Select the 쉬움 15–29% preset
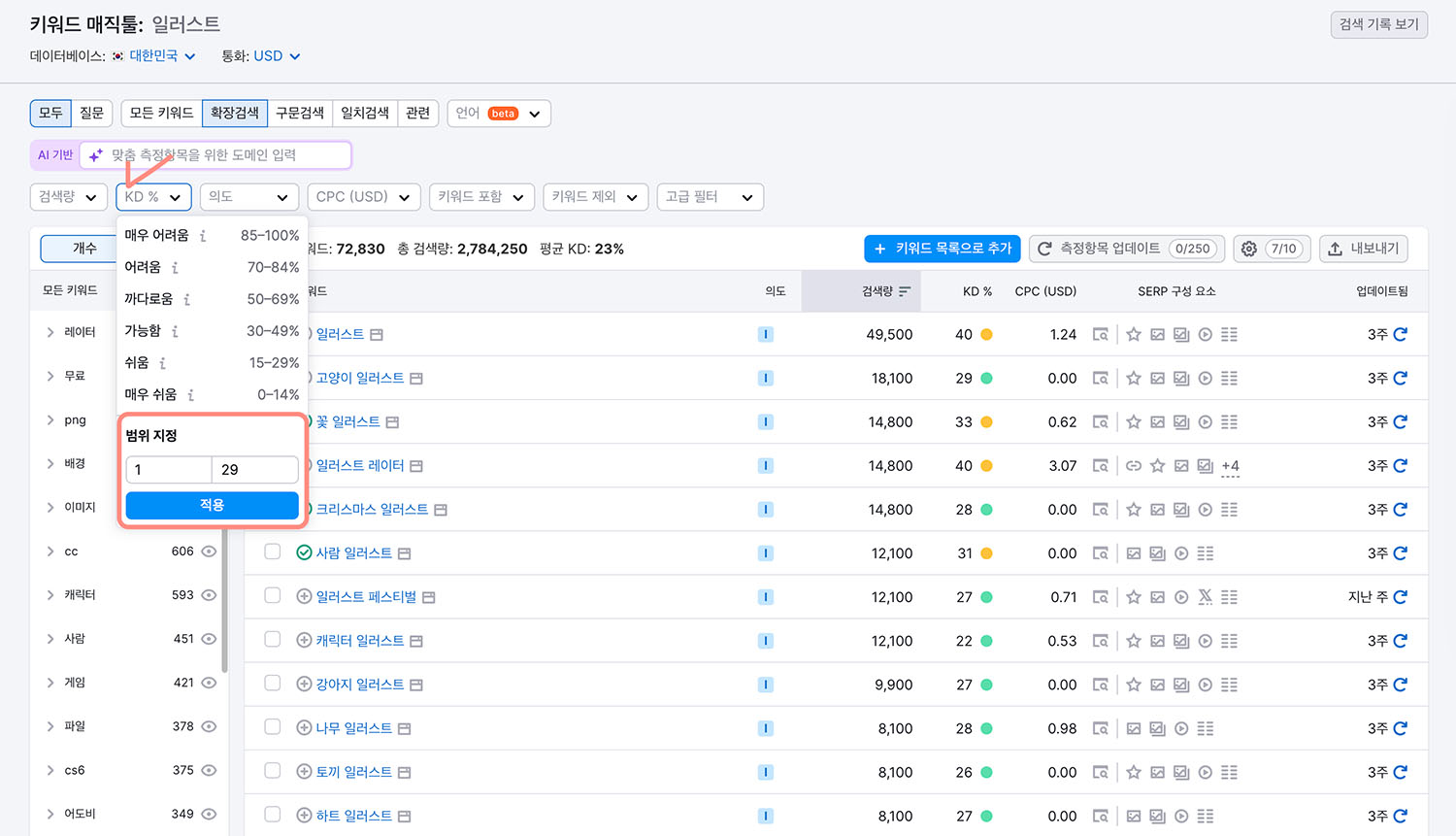This screenshot has width=1456, height=836. (212, 363)
